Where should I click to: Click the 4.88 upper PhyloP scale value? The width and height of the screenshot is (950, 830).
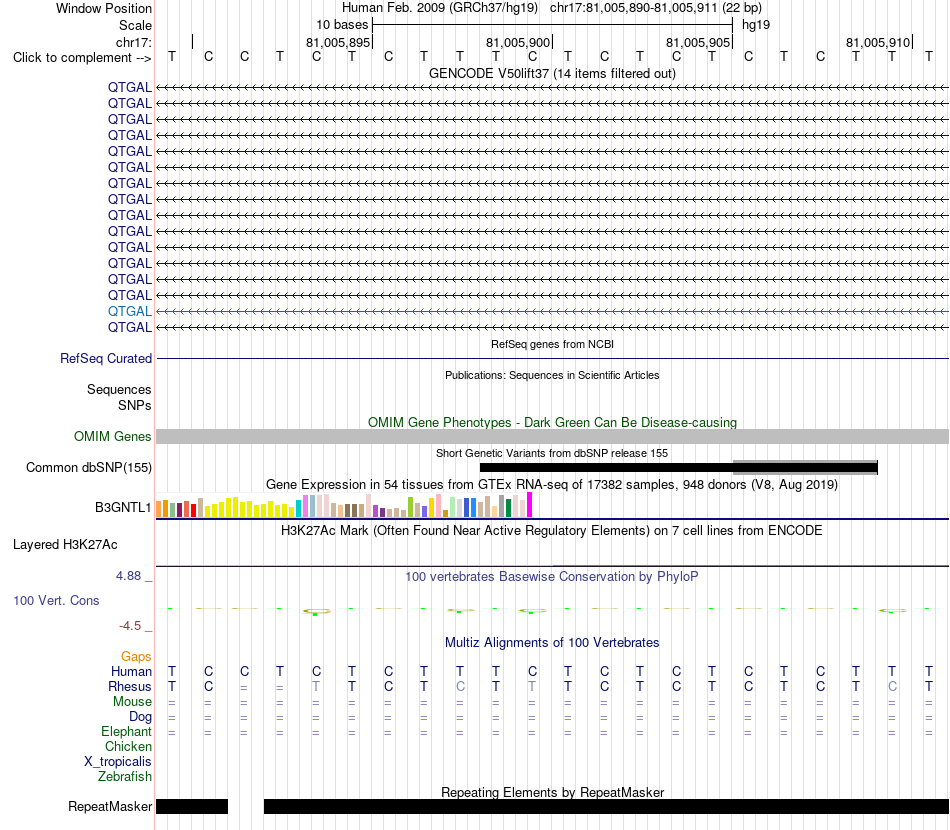[128, 576]
